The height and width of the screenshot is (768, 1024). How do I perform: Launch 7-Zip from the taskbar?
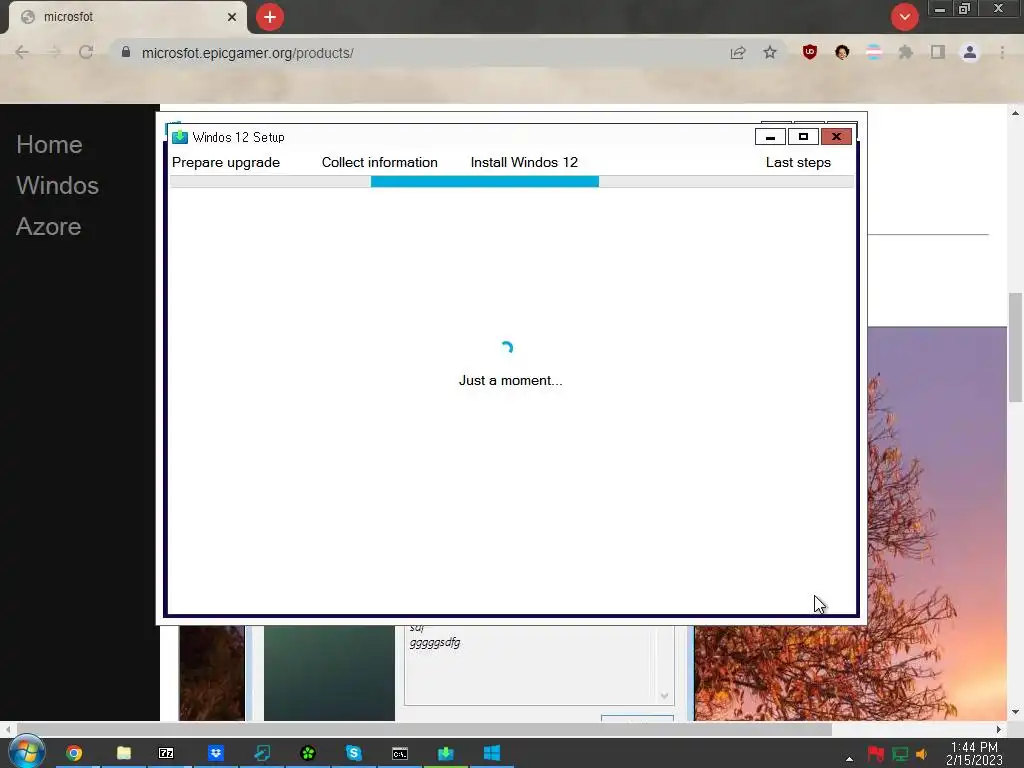click(167, 753)
